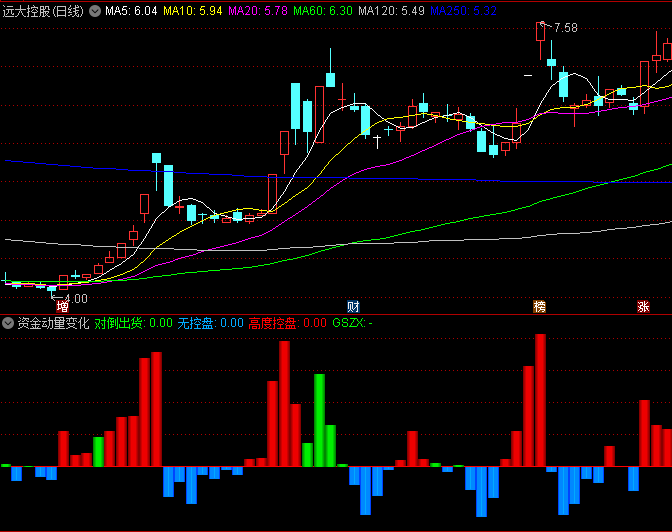Click the MA120: 5.49 legend label
Screen dimensions: 672x532
coord(391,11)
